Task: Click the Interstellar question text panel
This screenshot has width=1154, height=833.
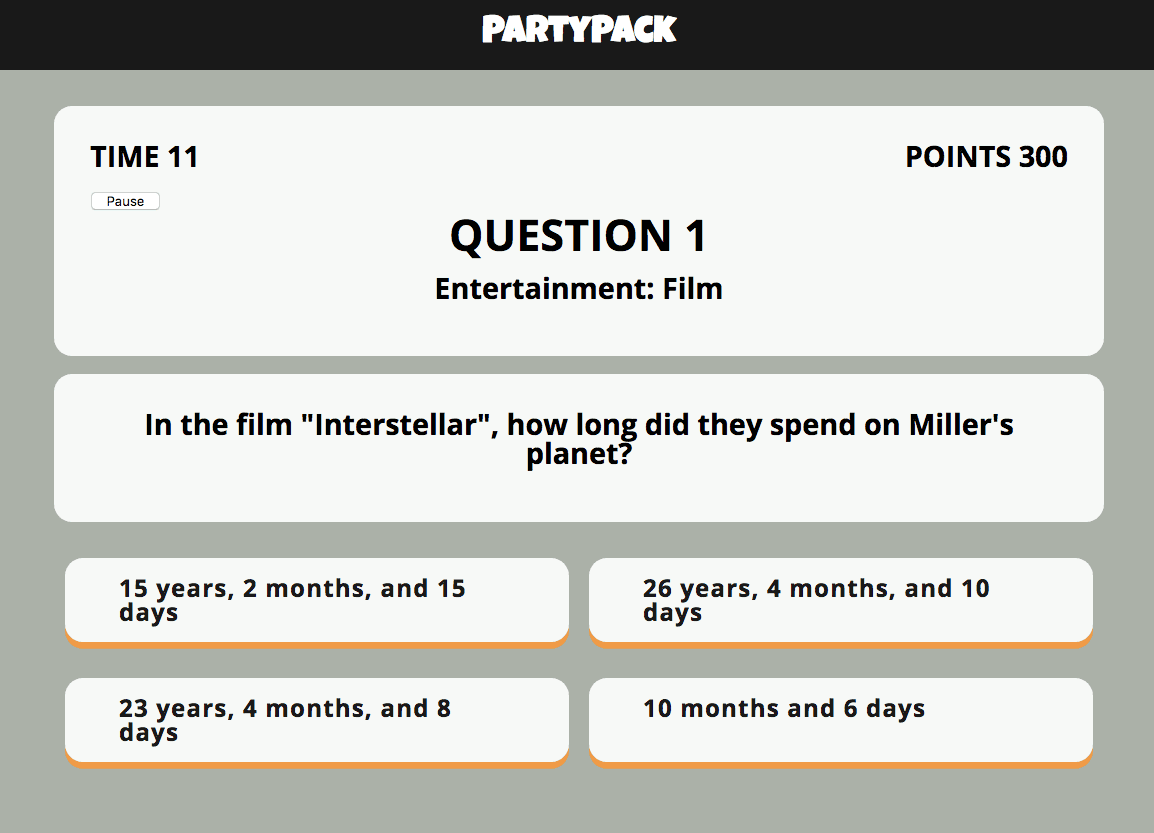Action: (x=578, y=446)
